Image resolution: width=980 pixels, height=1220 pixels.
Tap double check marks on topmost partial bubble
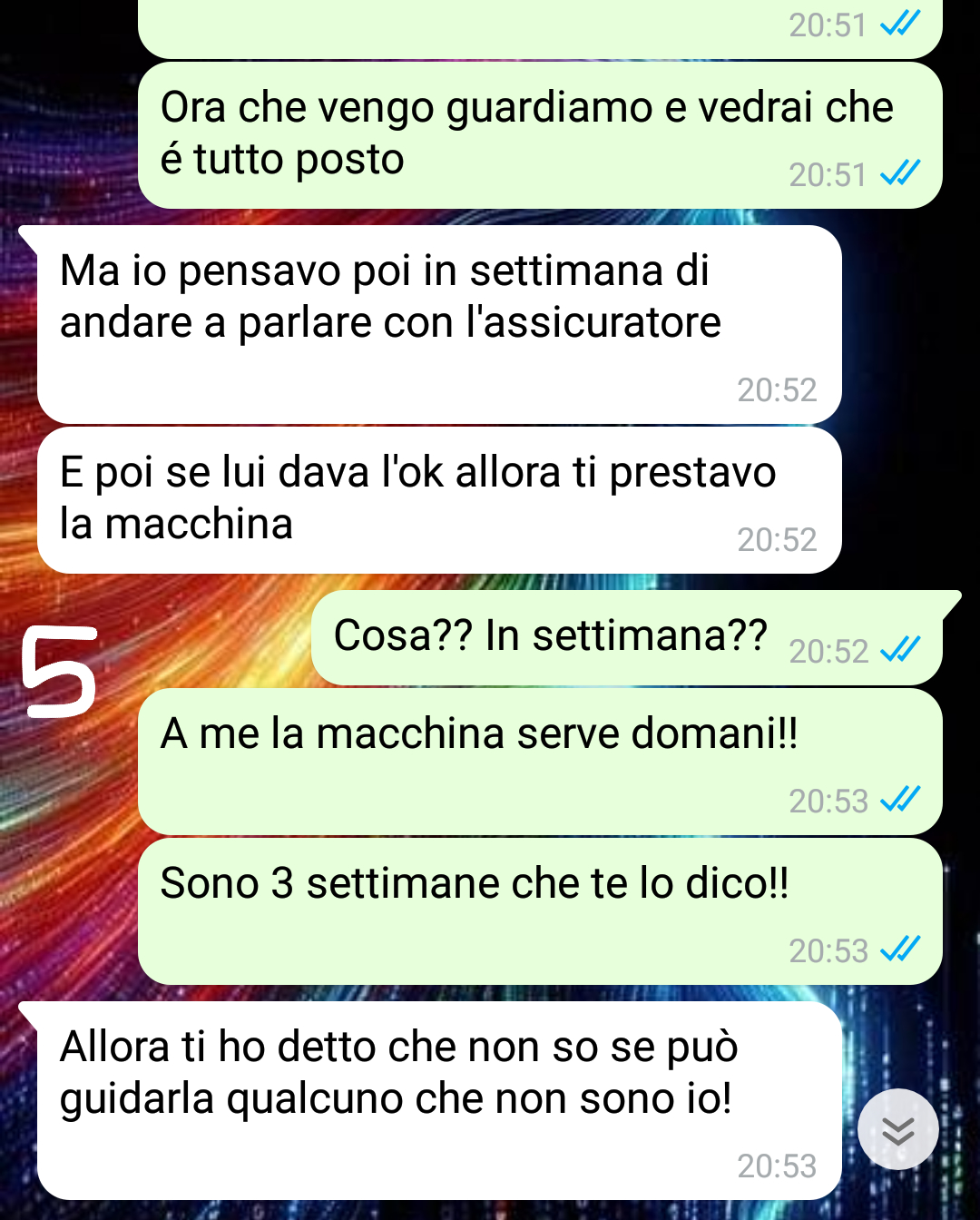tap(901, 24)
